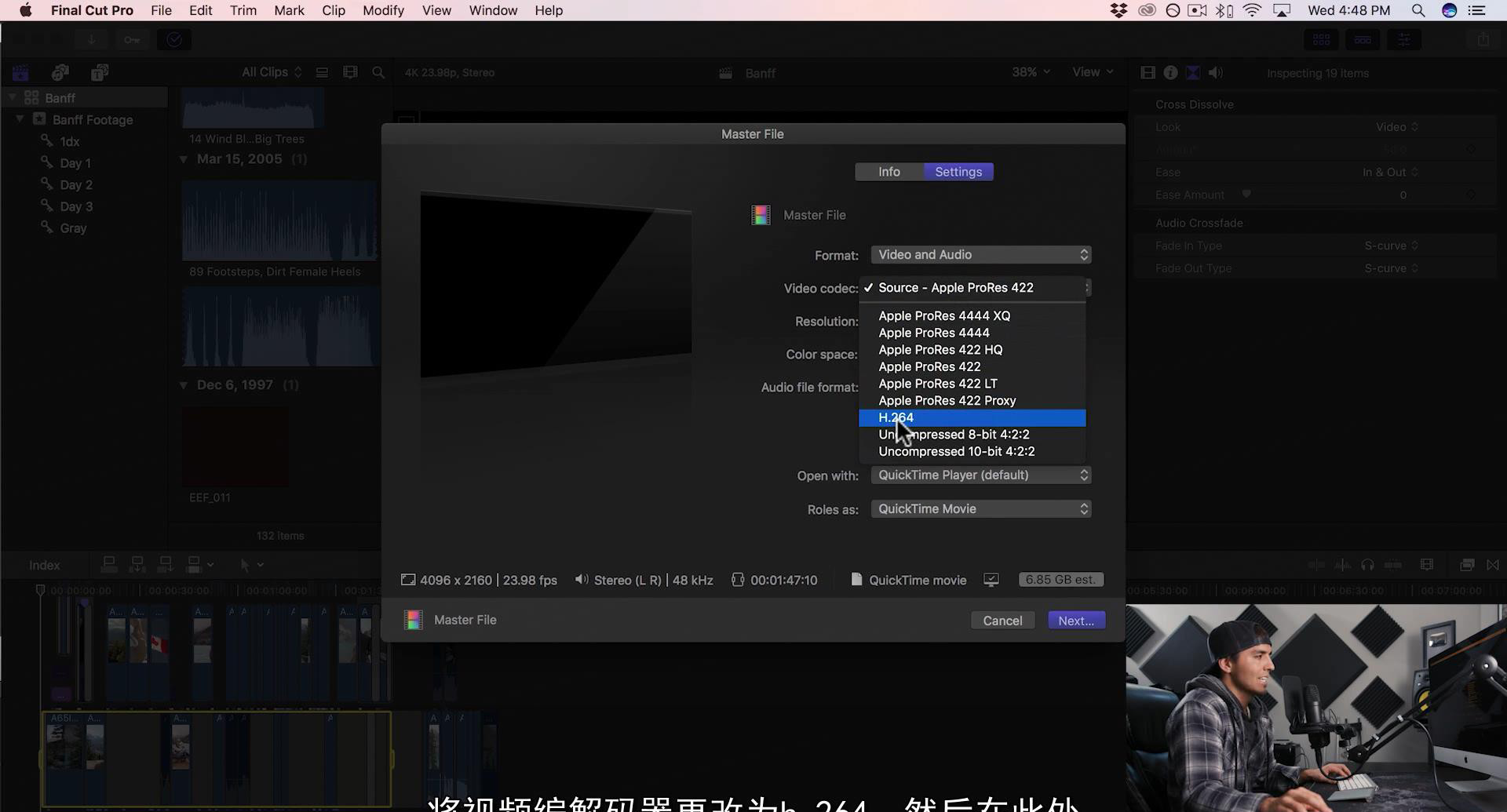
Task: Collapse the Banff Footage event triangle
Action: pos(20,119)
